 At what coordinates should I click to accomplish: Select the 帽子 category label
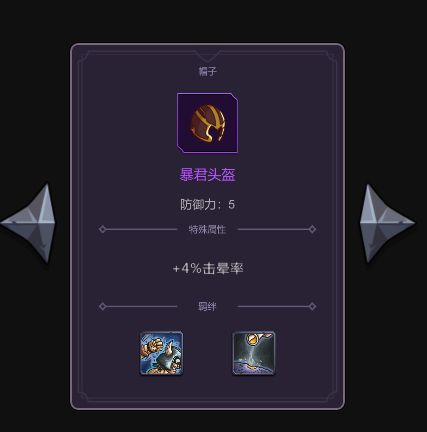pos(207,71)
